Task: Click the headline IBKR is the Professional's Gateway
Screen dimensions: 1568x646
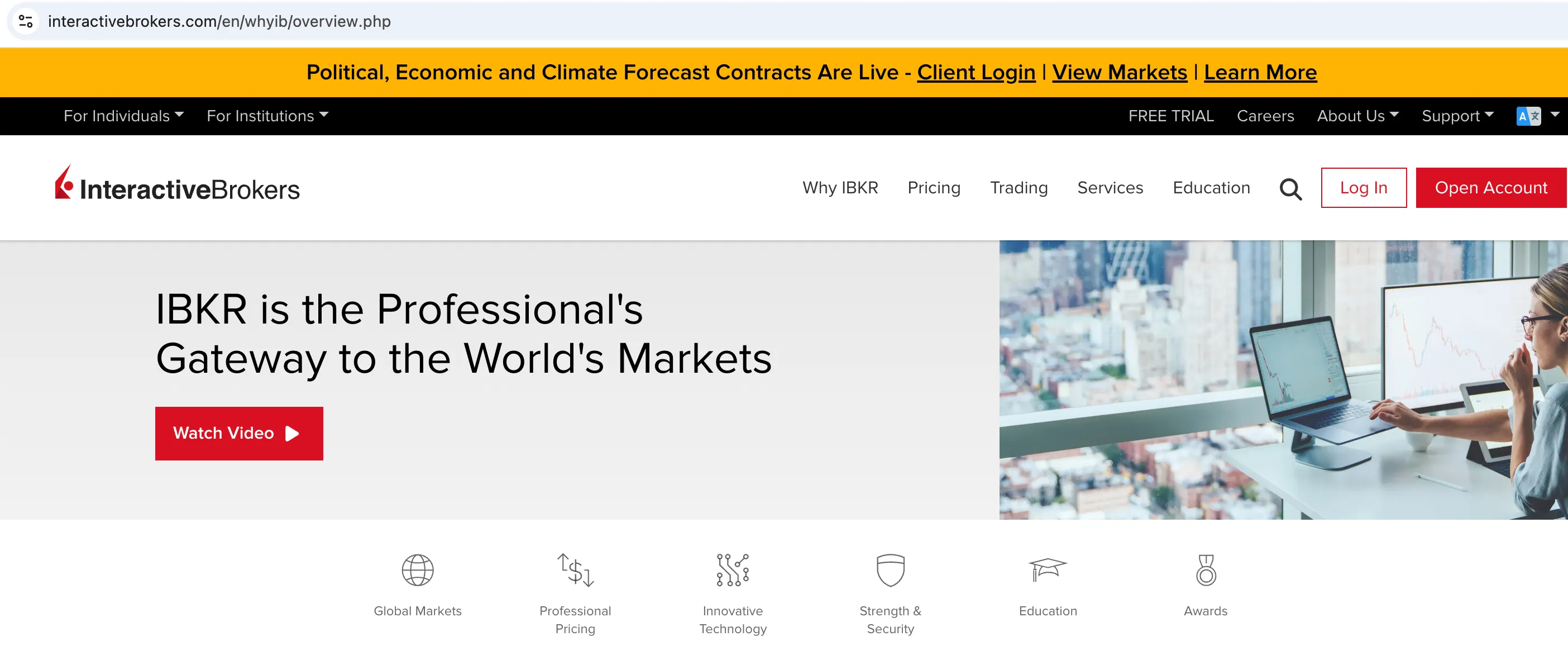Action: pos(463,334)
